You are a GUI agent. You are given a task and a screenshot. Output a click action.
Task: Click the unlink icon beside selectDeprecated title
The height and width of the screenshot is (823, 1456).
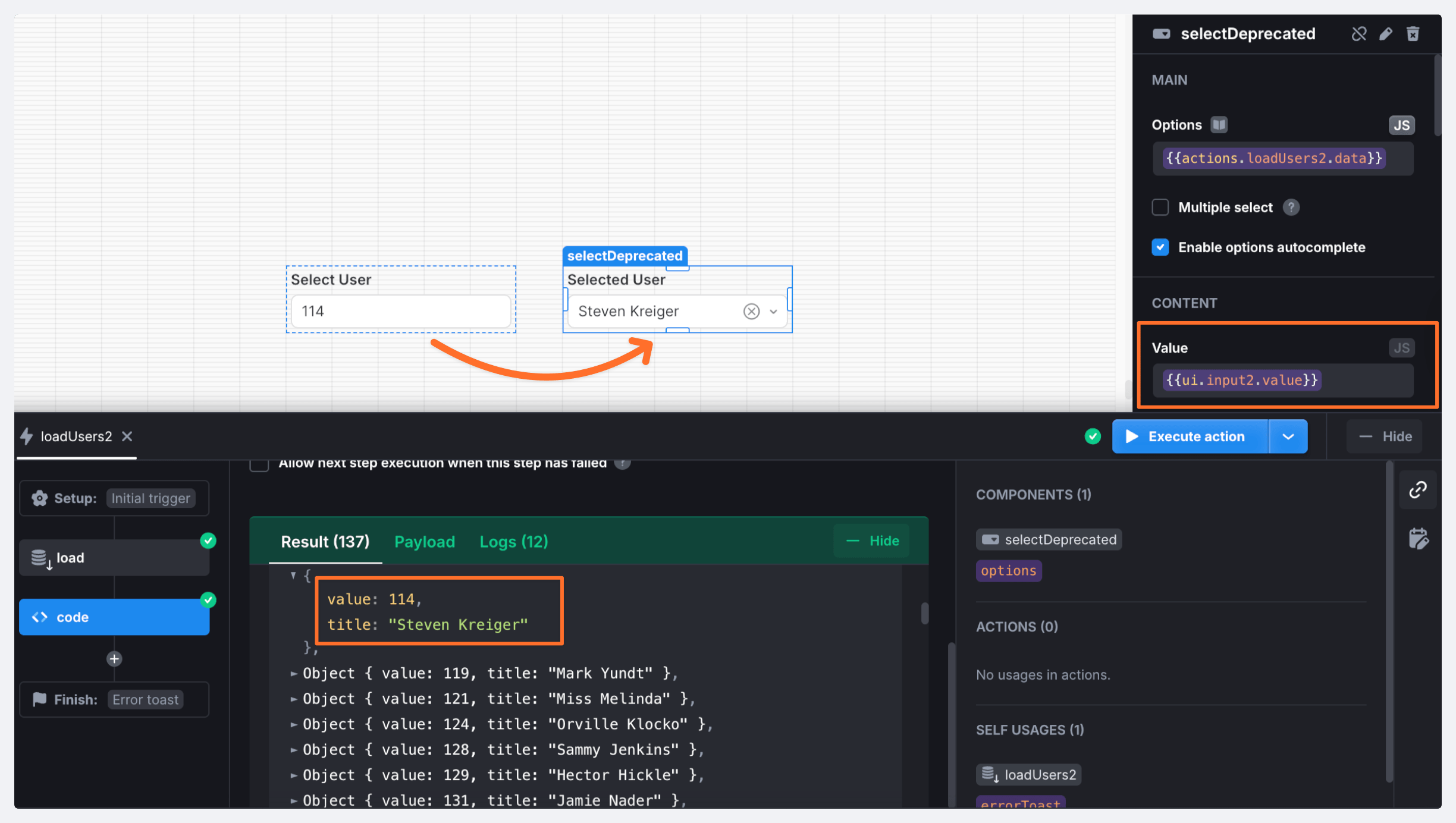click(x=1358, y=34)
